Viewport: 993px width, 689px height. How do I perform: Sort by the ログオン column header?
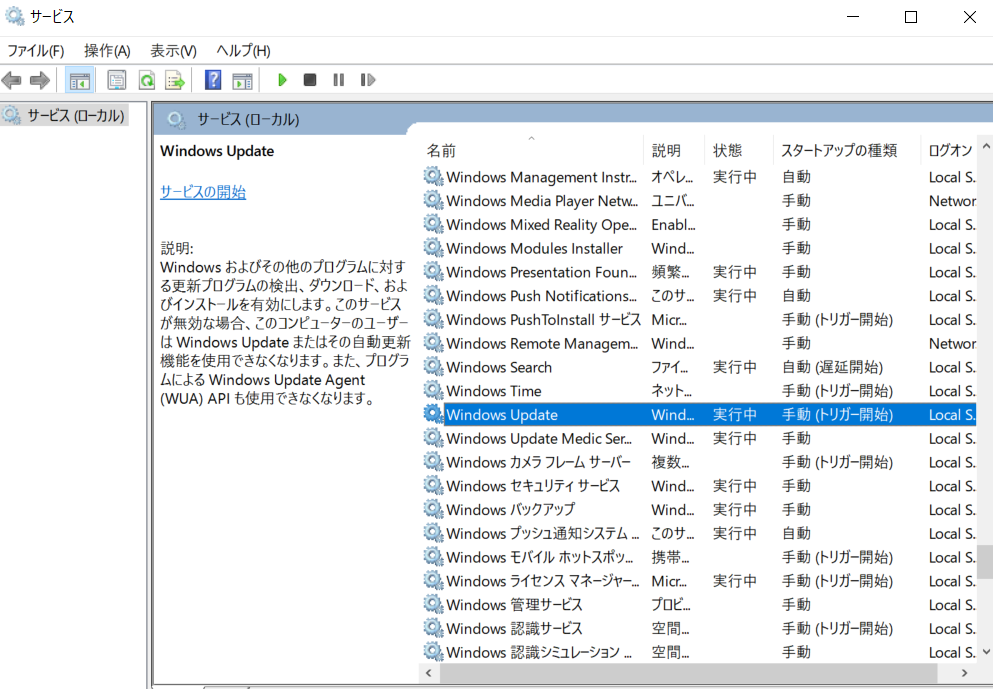pyautogui.click(x=949, y=151)
